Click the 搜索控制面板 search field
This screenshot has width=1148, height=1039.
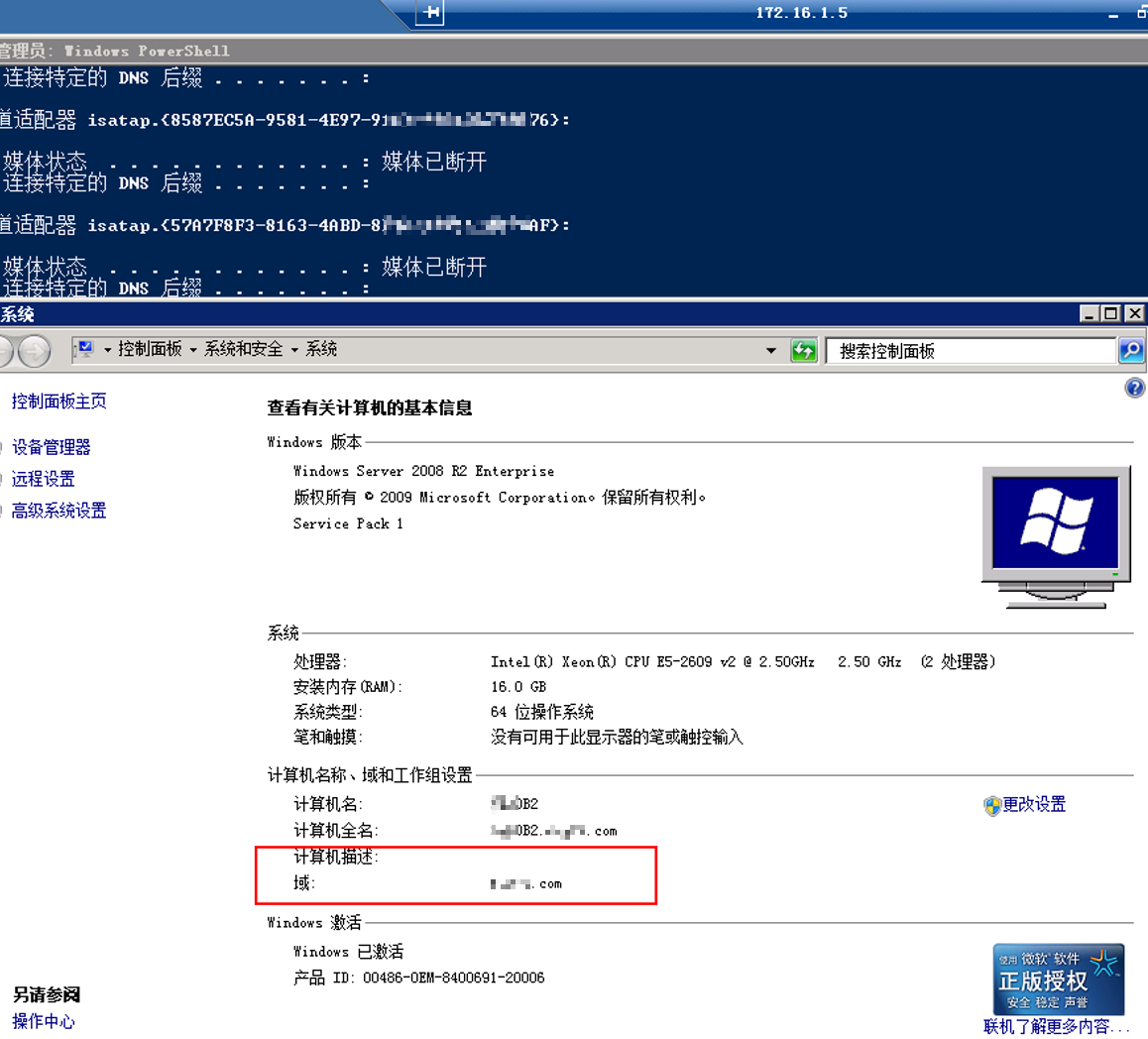[x=972, y=351]
